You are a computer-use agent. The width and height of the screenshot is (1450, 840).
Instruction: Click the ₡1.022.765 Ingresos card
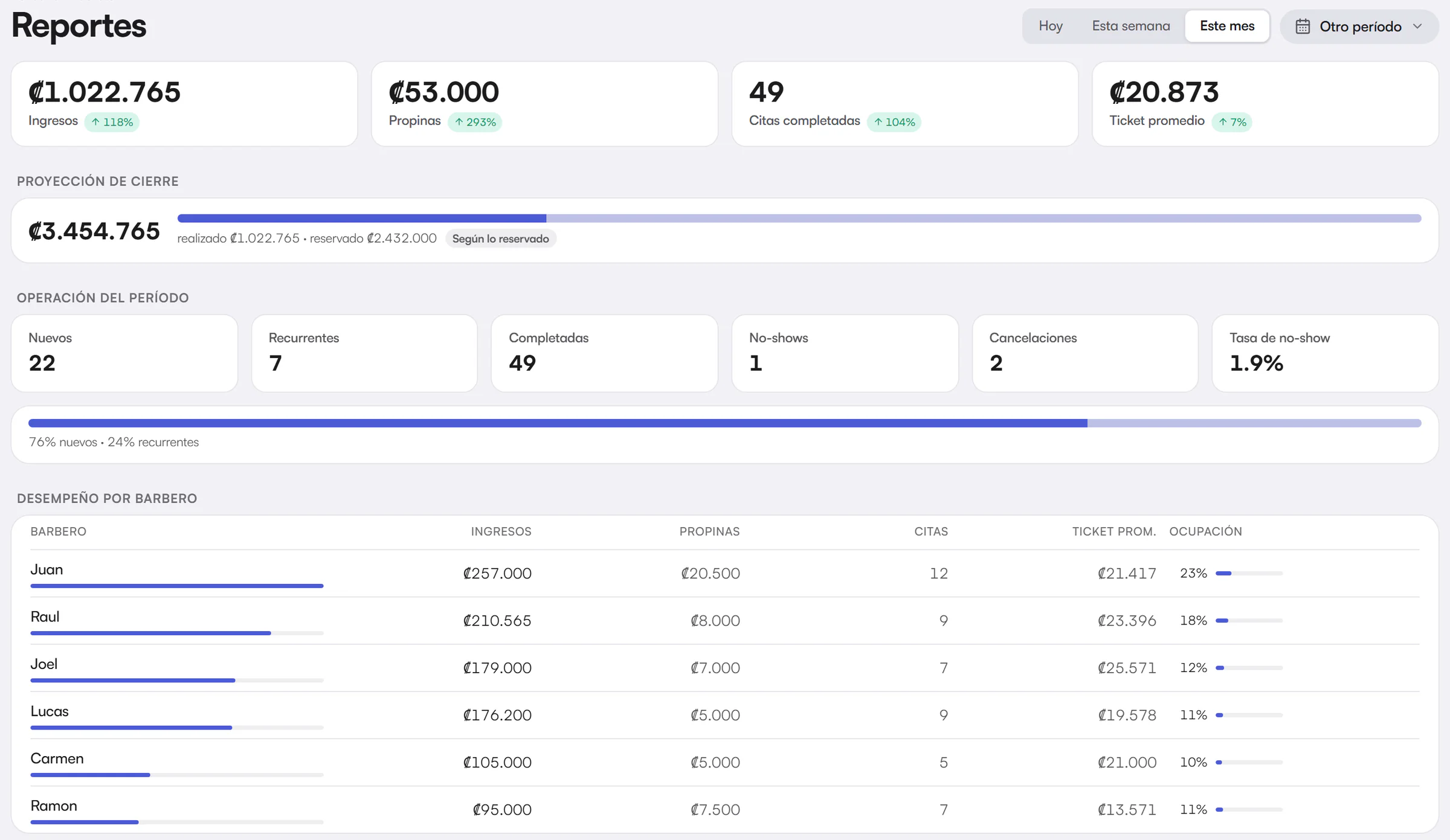click(184, 104)
